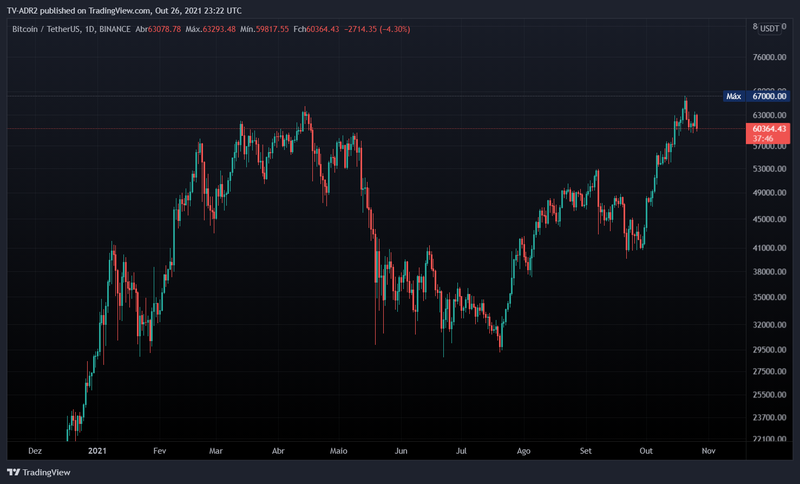Click the 53000.00 price axis label
Image resolution: width=800 pixels, height=484 pixels.
769,169
